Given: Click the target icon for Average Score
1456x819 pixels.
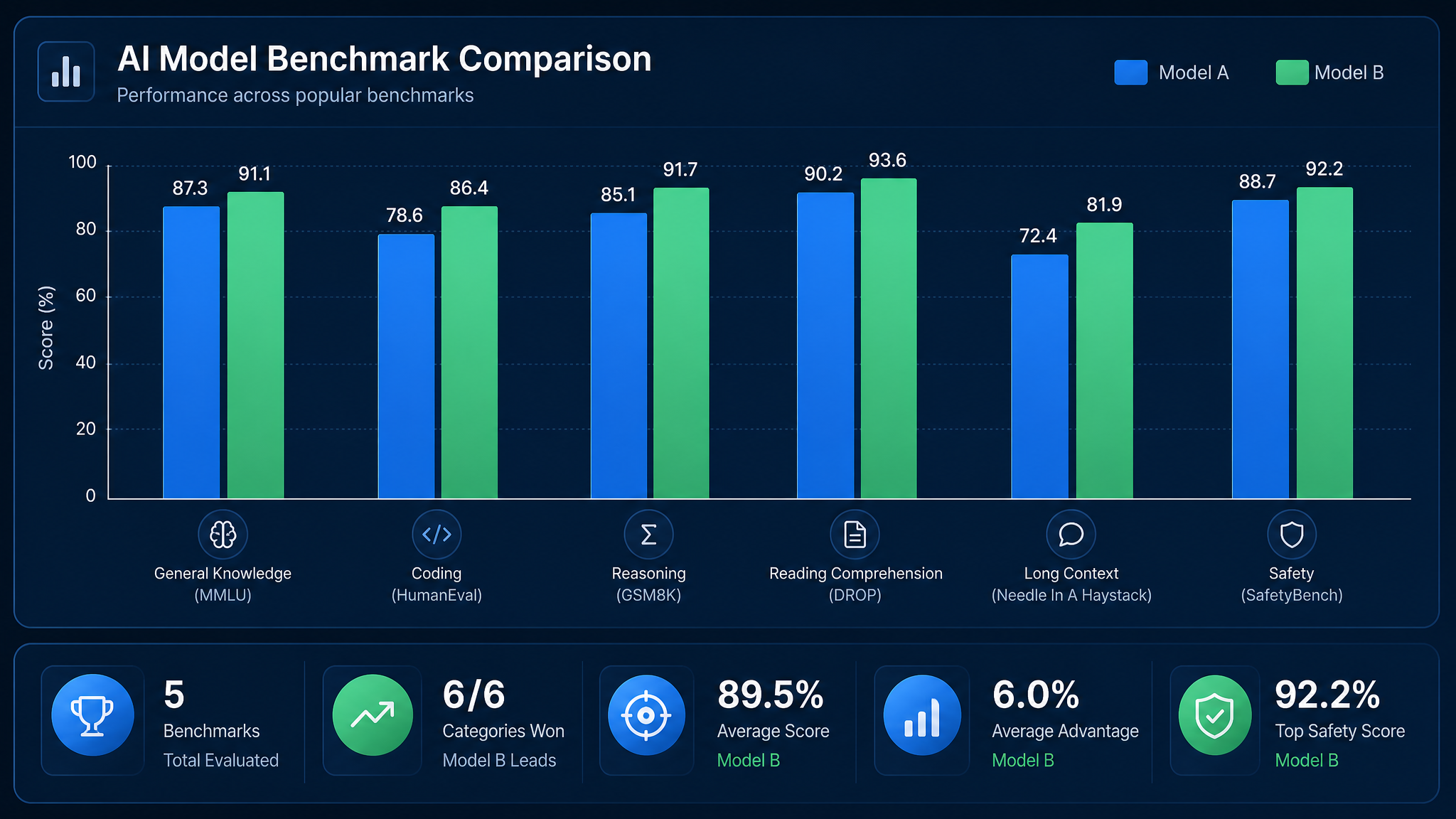Looking at the screenshot, I should click(646, 714).
